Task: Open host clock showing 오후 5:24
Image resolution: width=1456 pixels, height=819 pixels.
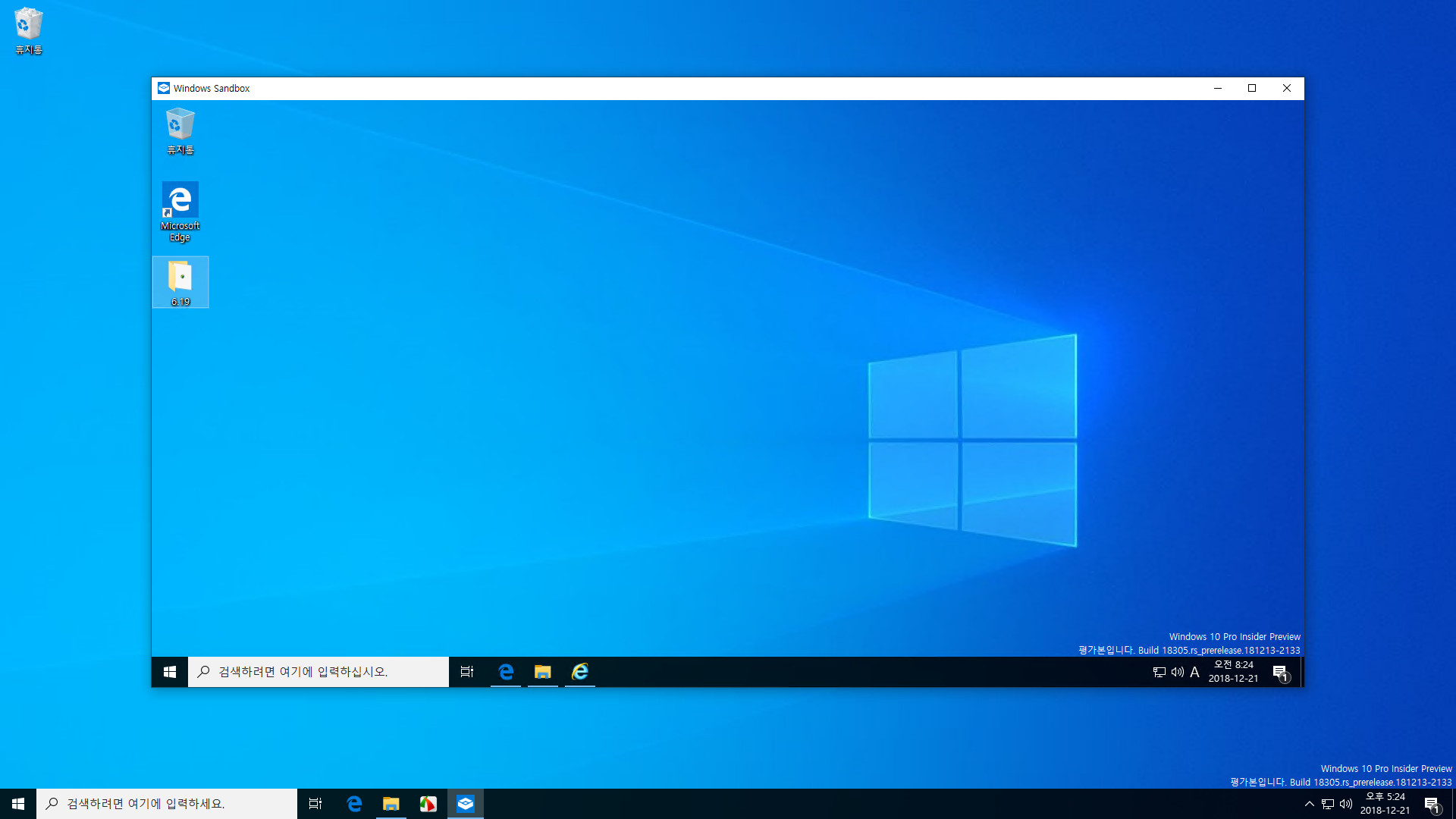Action: pyautogui.click(x=1385, y=804)
